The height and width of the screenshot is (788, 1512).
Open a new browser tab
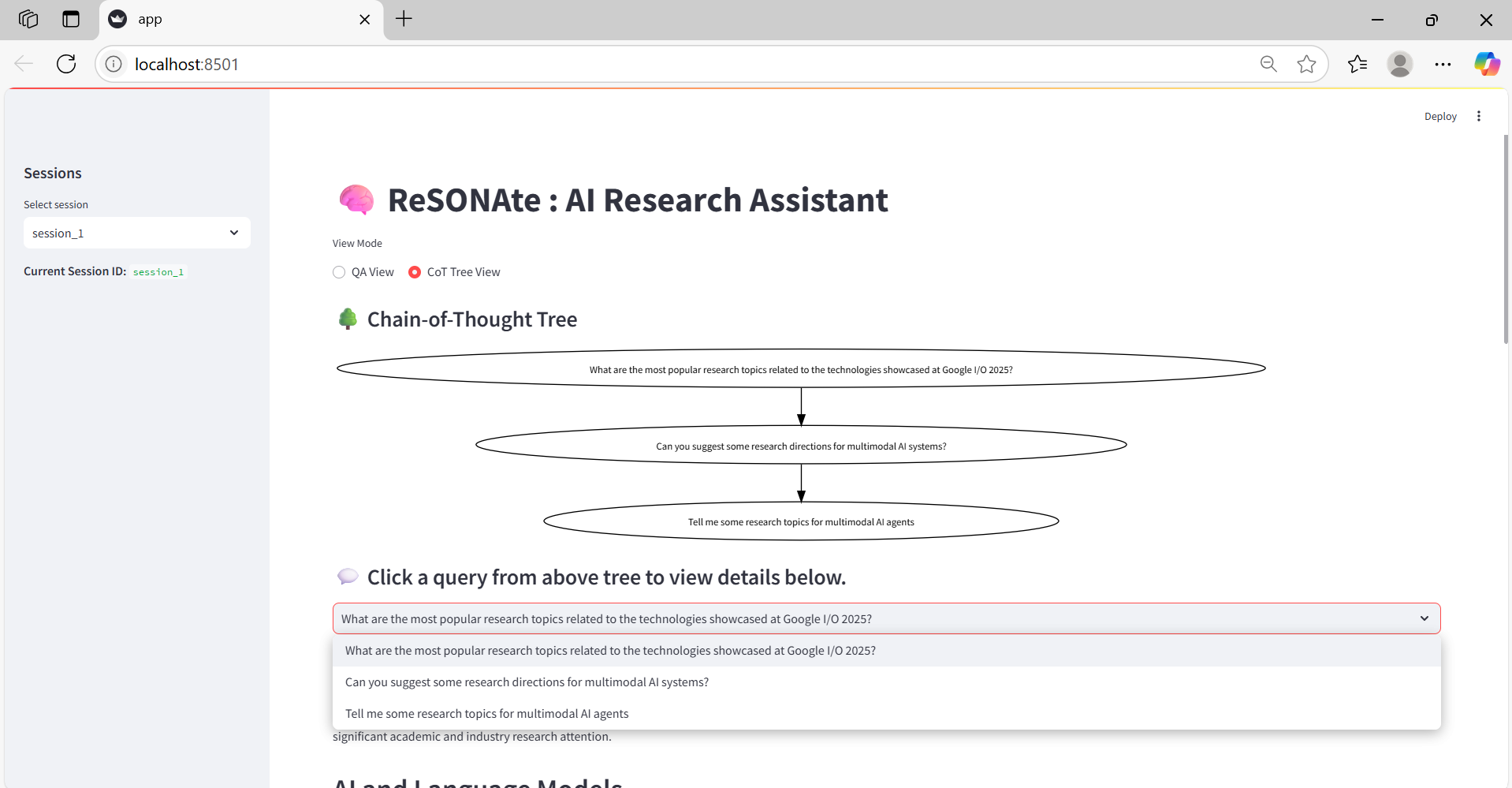(x=404, y=19)
